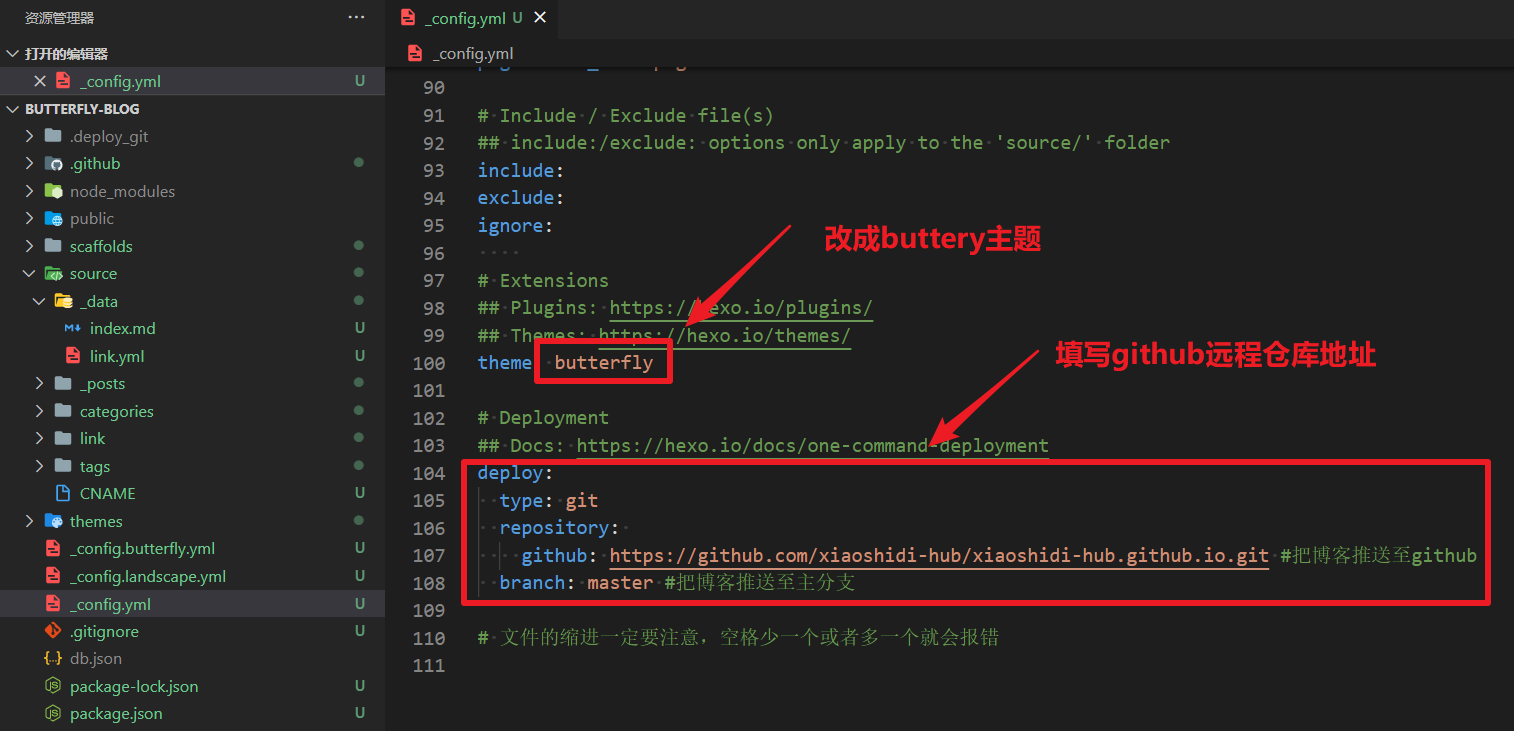This screenshot has width=1514, height=731.
Task: Open the xiaoshidi-hub GitHub repository link
Action: (x=939, y=555)
